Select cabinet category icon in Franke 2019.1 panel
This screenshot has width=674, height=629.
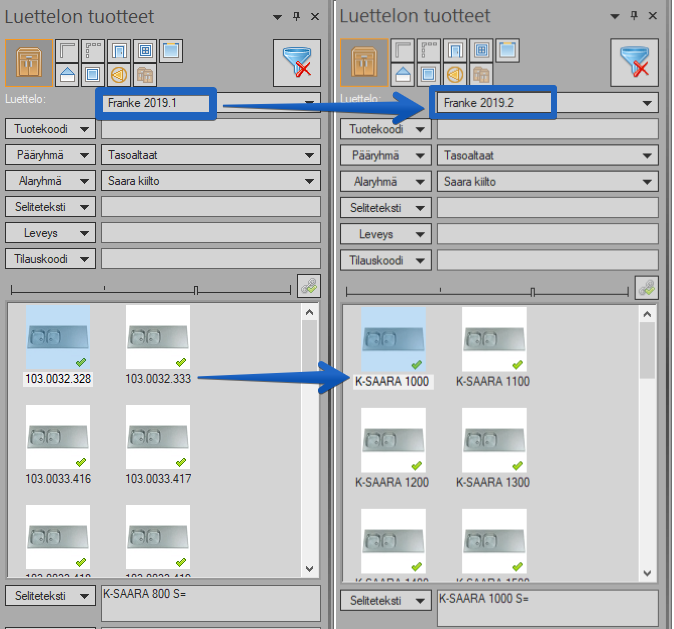point(29,63)
